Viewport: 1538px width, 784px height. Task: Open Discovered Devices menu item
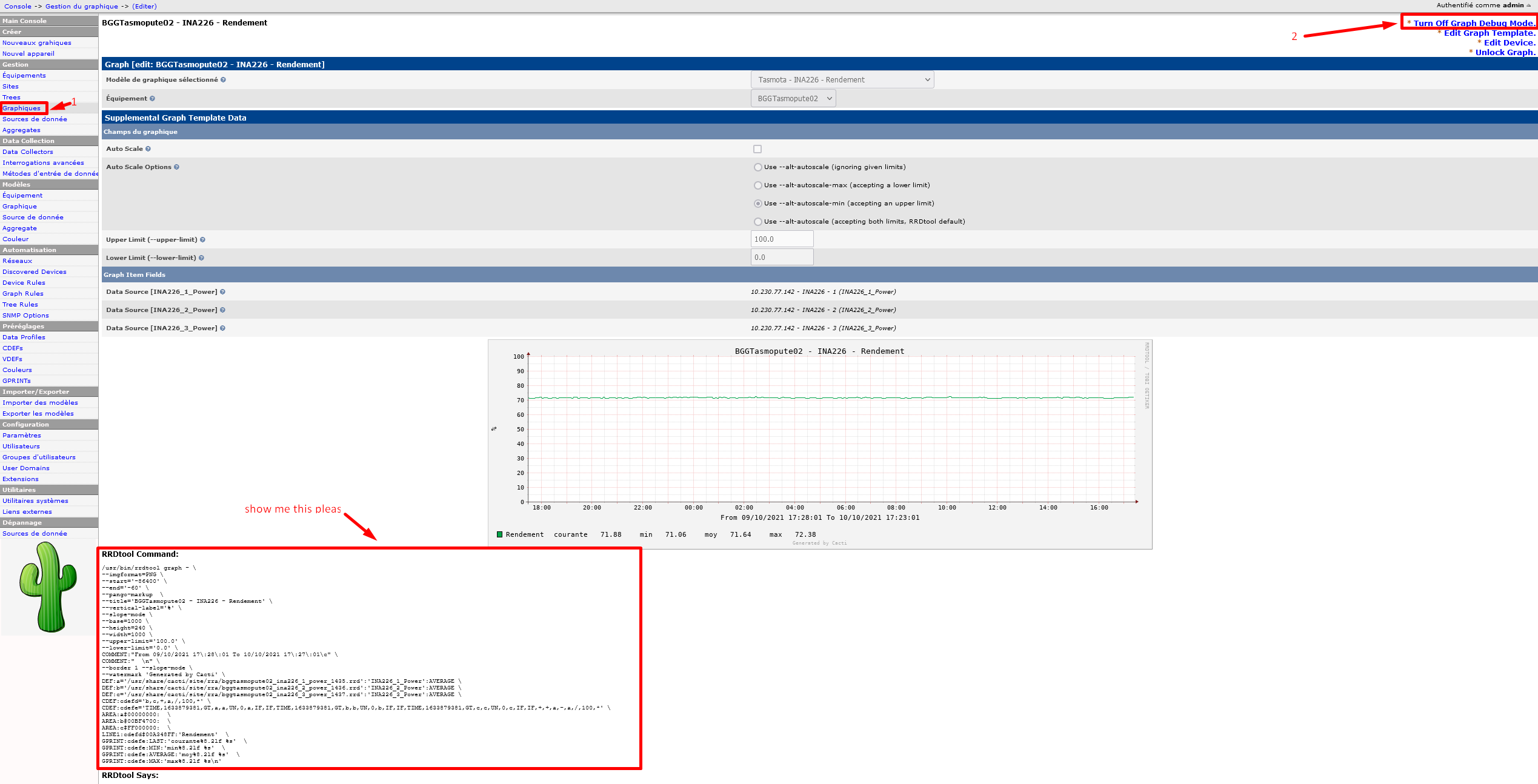pyautogui.click(x=35, y=272)
